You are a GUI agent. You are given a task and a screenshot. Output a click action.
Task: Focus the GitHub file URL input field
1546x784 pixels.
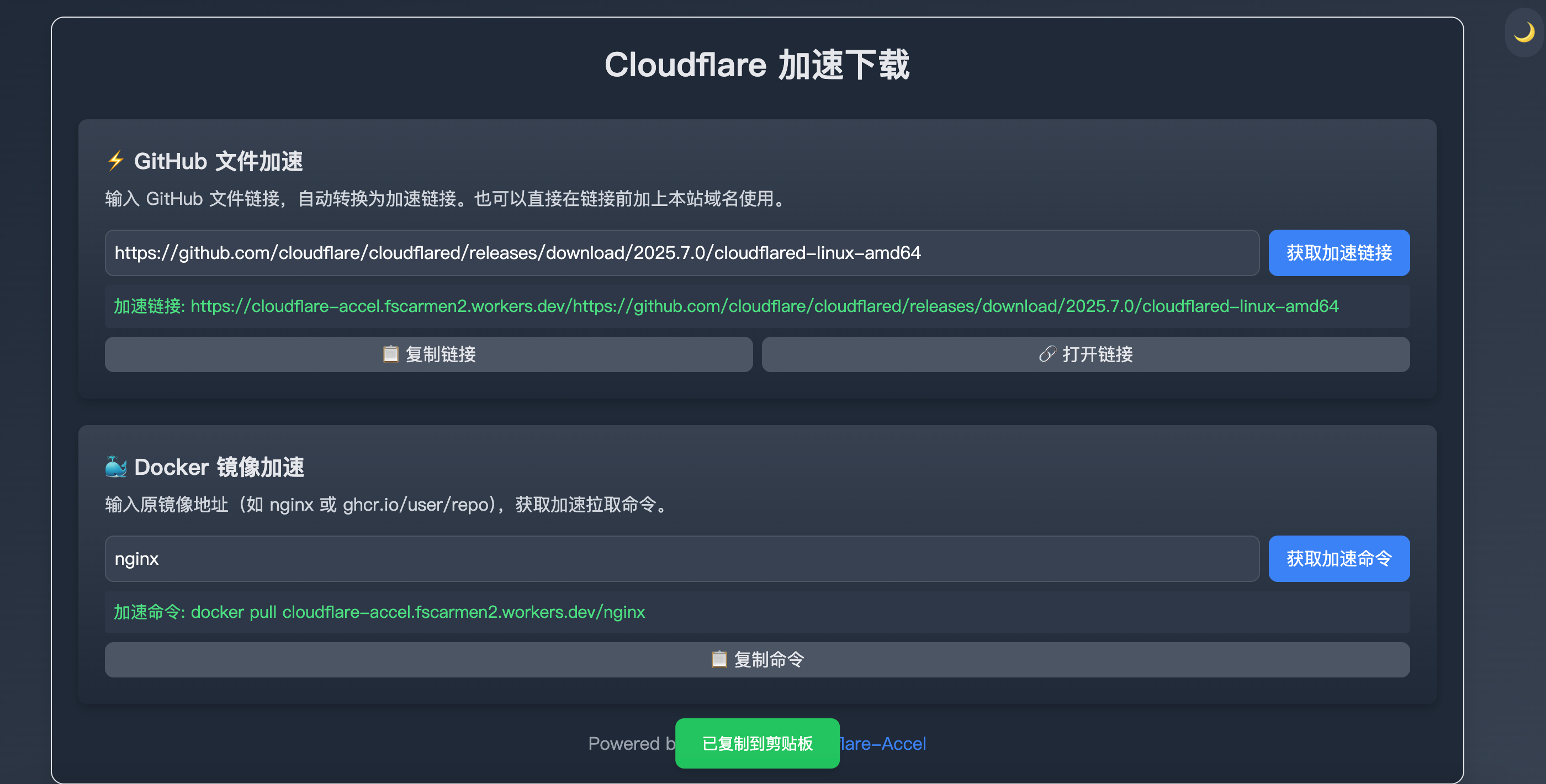[x=682, y=253]
